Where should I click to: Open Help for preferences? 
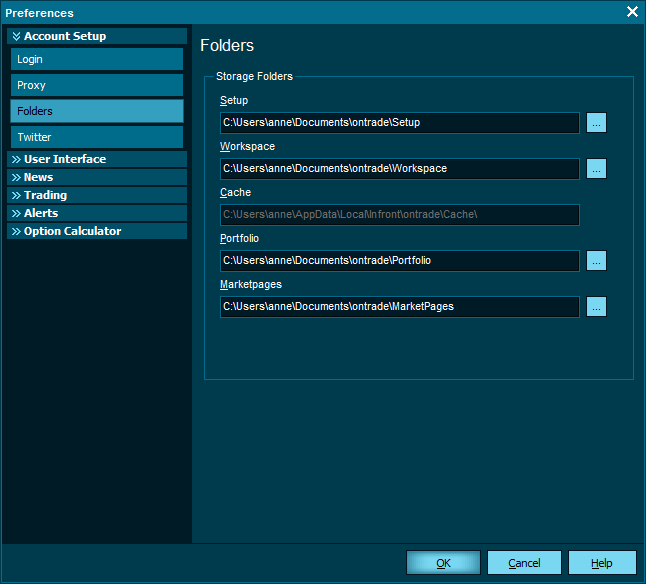tap(602, 563)
